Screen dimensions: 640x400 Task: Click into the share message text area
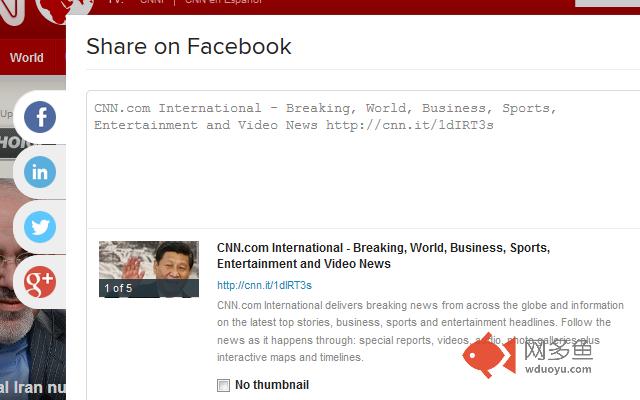tap(360, 170)
